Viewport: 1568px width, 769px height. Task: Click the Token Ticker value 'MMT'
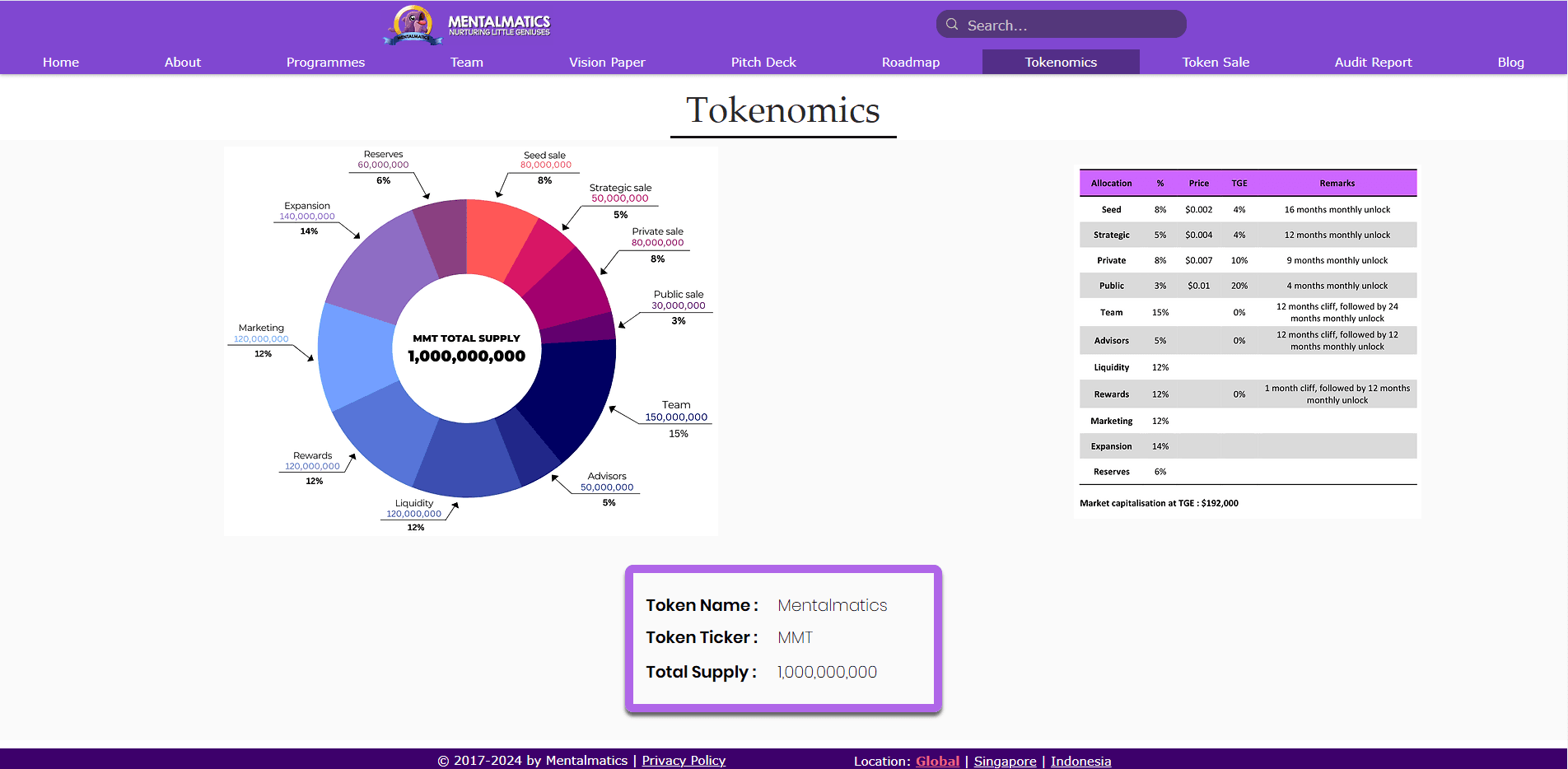795,638
